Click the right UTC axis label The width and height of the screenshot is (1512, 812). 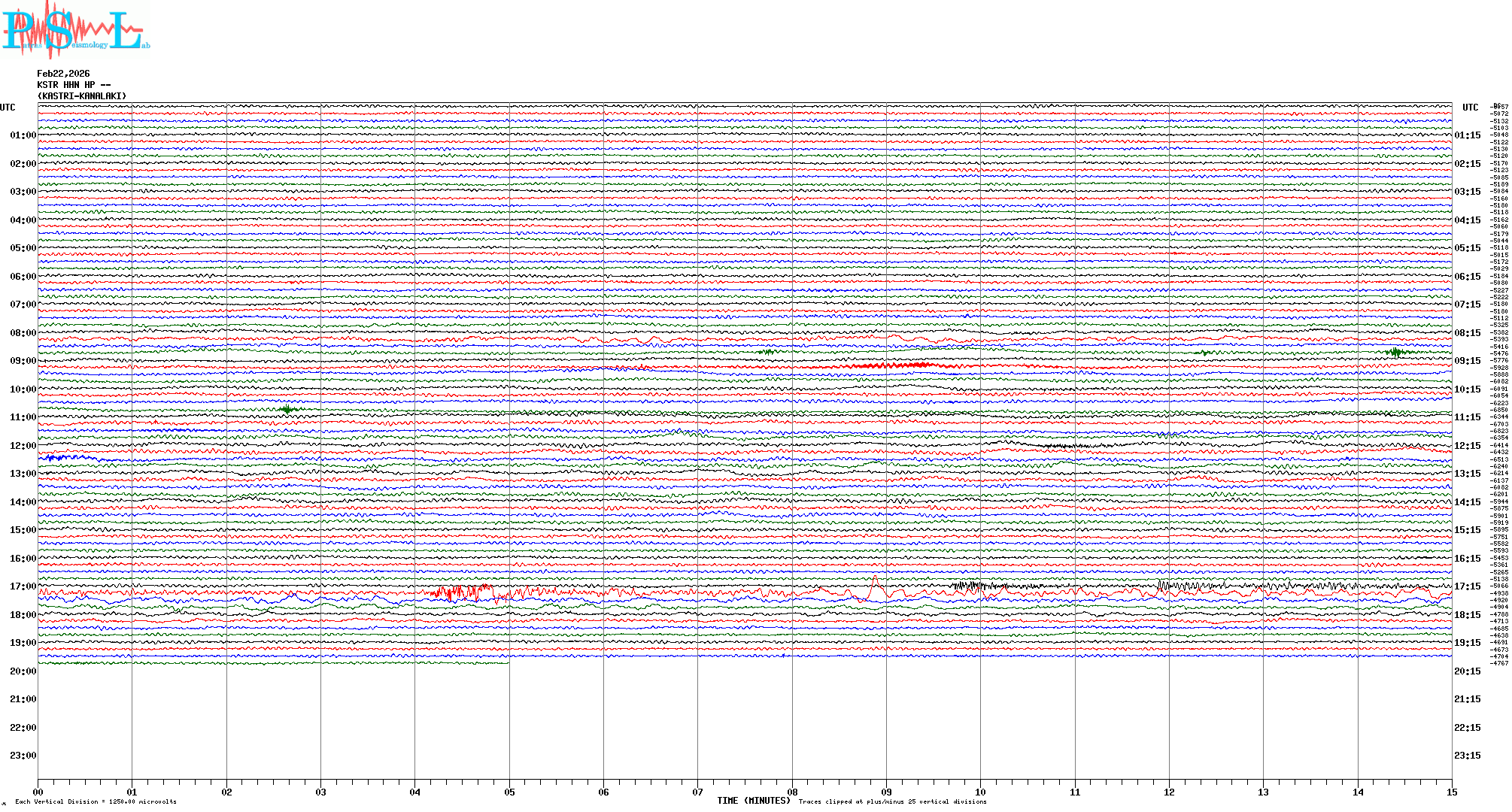point(1470,108)
